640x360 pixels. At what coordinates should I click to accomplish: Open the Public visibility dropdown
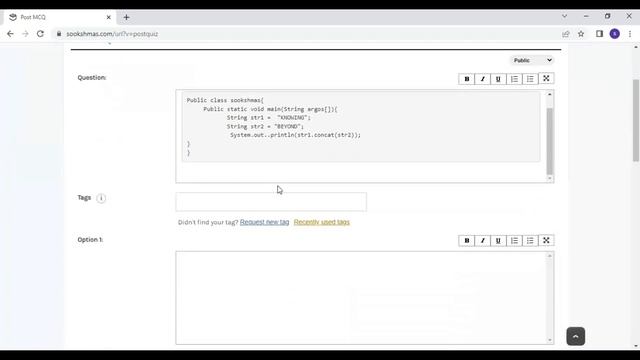coord(532,60)
